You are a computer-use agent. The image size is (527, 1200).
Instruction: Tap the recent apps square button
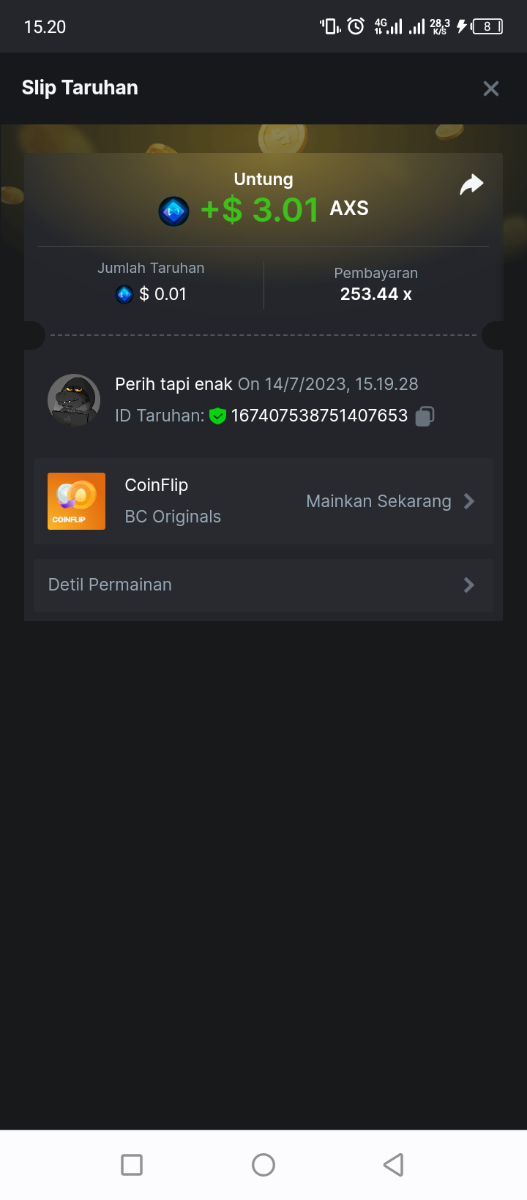point(131,1164)
